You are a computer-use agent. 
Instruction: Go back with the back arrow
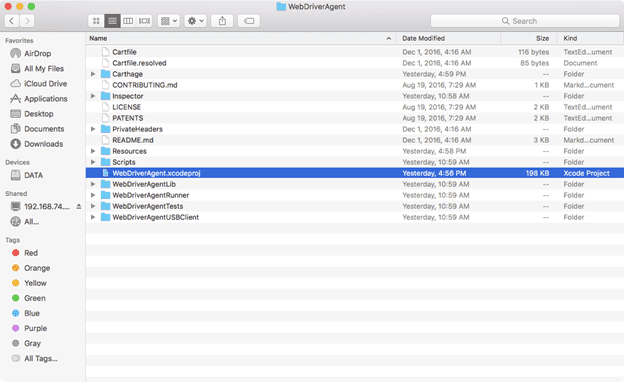[x=12, y=21]
